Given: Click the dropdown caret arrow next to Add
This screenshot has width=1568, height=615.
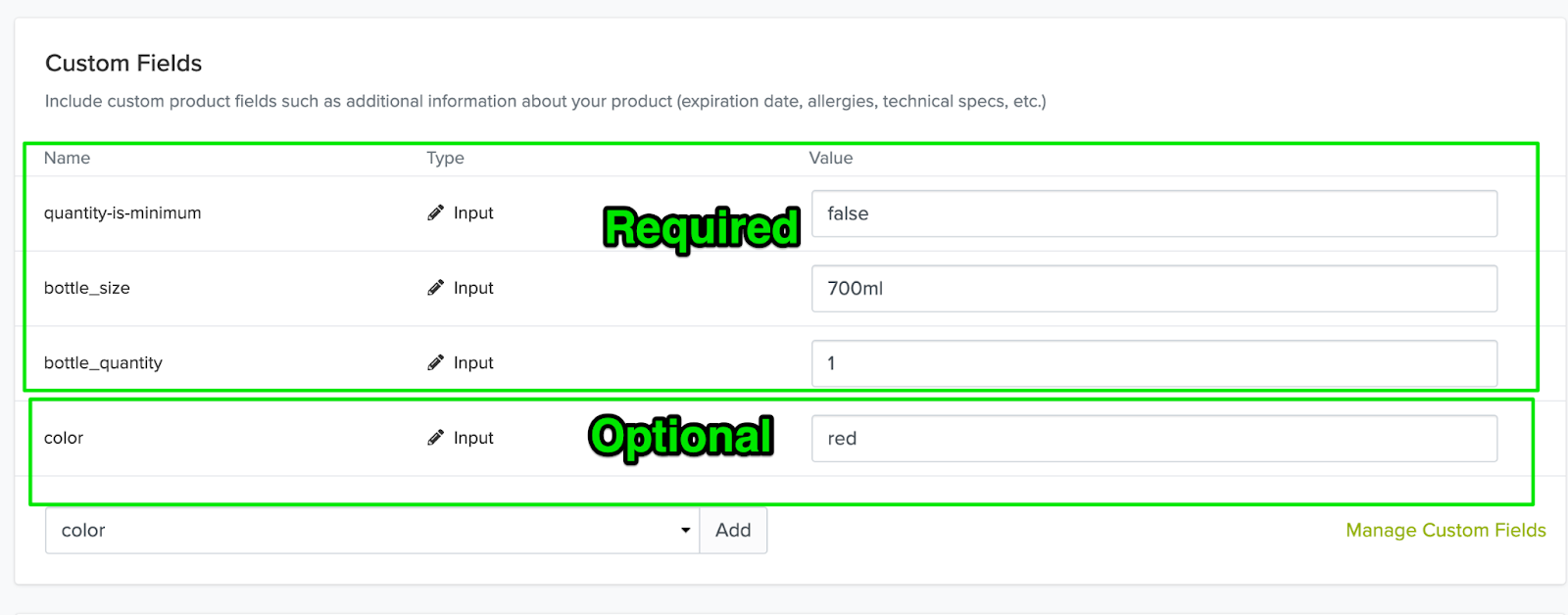Looking at the screenshot, I should coord(685,531).
